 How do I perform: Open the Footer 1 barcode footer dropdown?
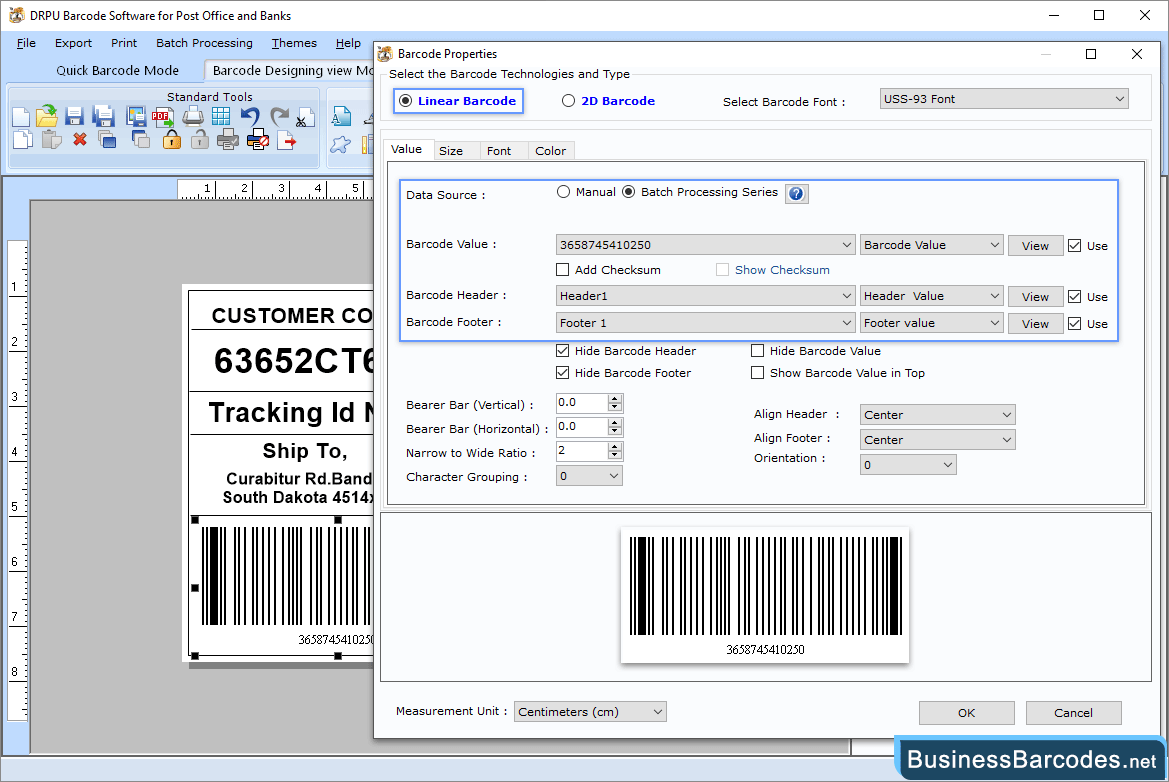click(705, 323)
